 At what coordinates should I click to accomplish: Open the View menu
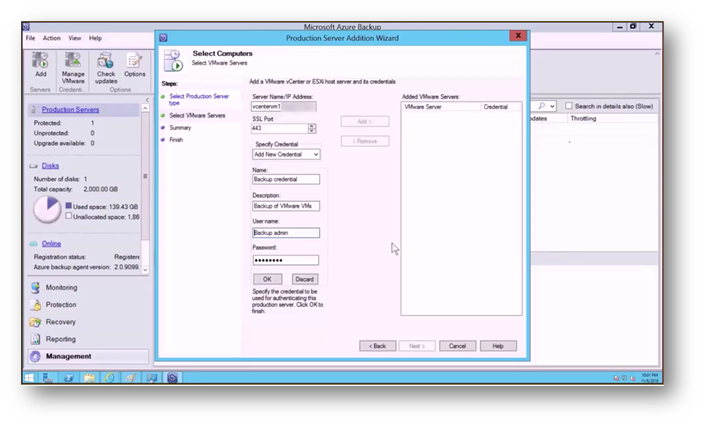click(x=75, y=38)
